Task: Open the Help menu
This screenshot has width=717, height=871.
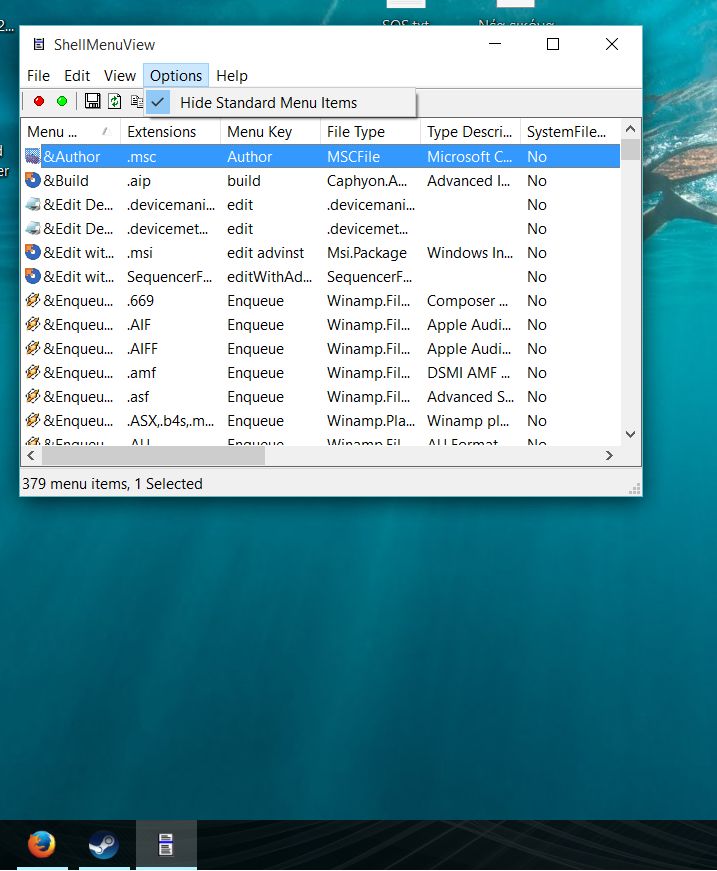Action: [x=232, y=76]
